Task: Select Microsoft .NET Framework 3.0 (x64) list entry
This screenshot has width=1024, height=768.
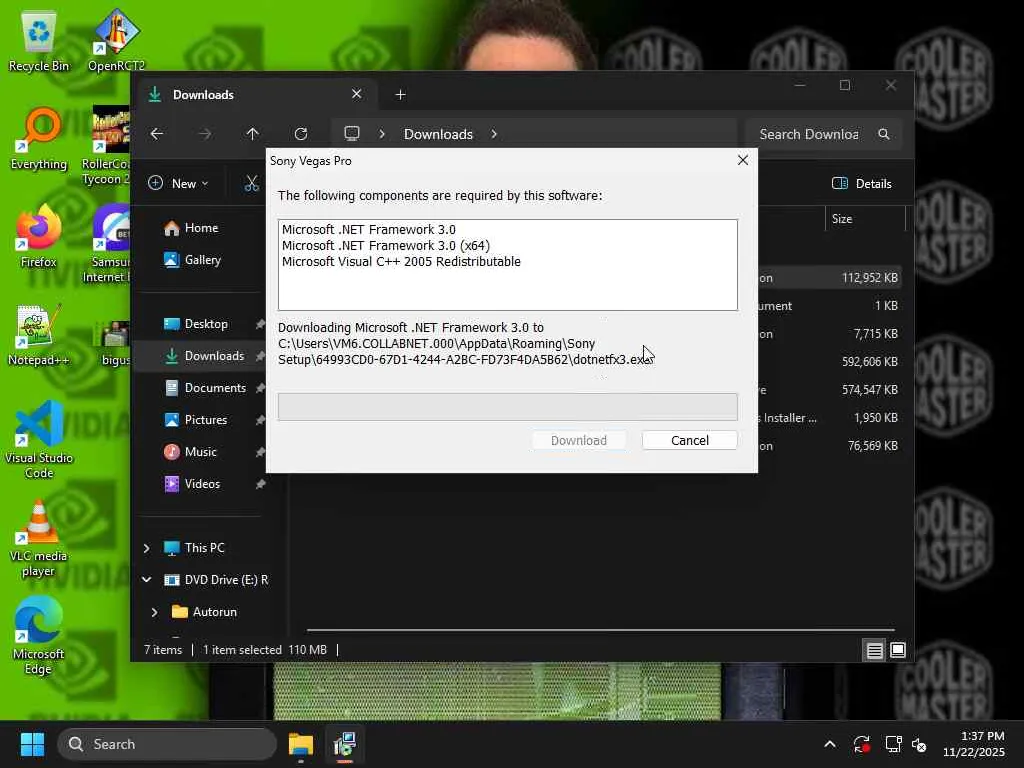Action: tap(385, 246)
